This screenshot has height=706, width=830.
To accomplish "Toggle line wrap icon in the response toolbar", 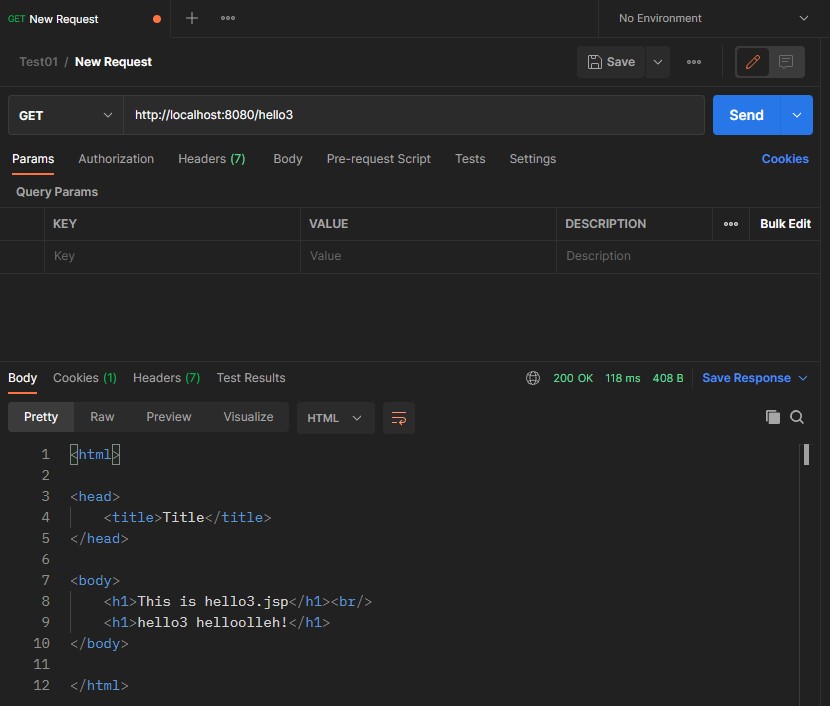I will pyautogui.click(x=399, y=418).
